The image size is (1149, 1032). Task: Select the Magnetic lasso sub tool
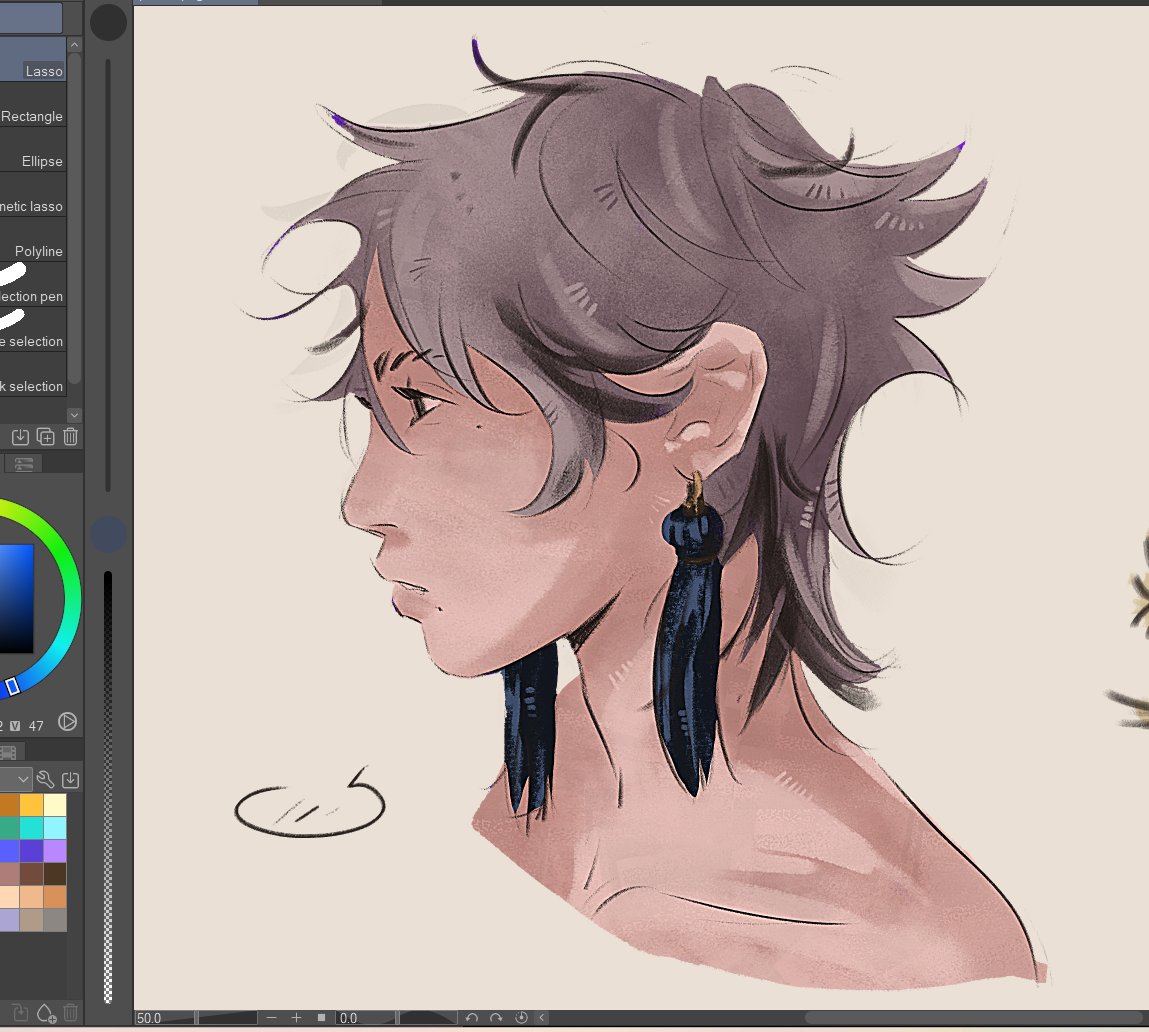(x=33, y=195)
